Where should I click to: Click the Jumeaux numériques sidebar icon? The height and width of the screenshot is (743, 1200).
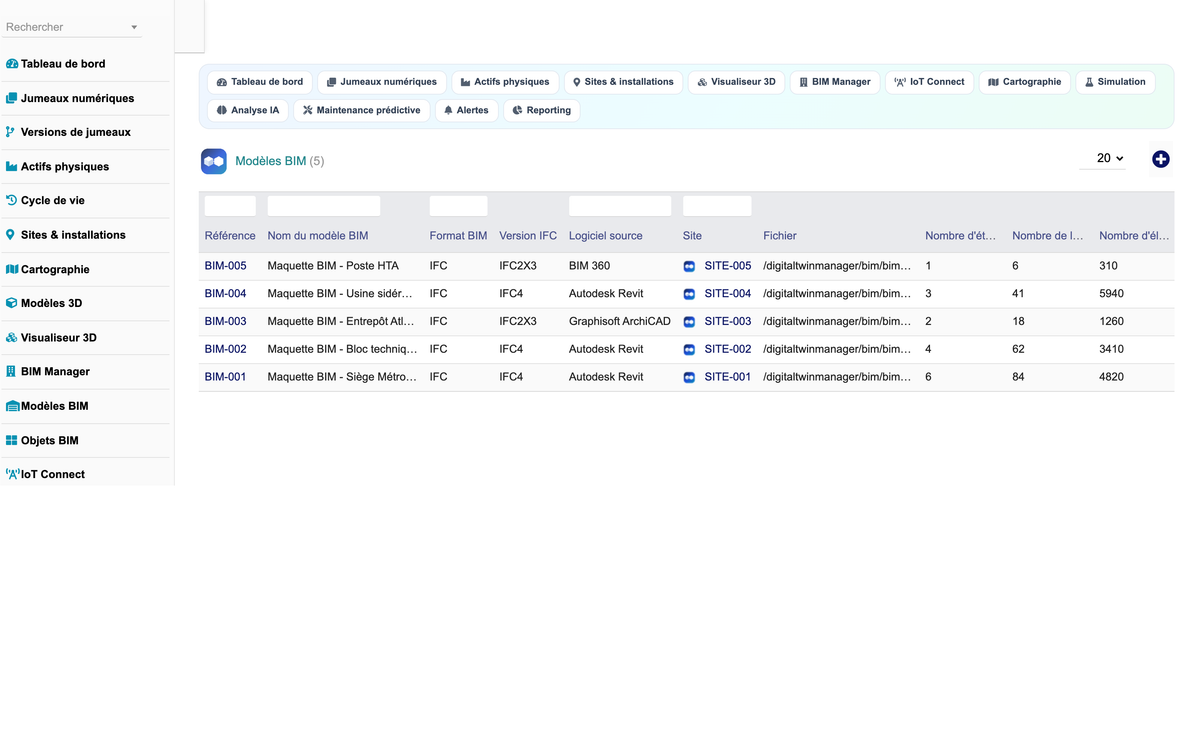click(12, 98)
